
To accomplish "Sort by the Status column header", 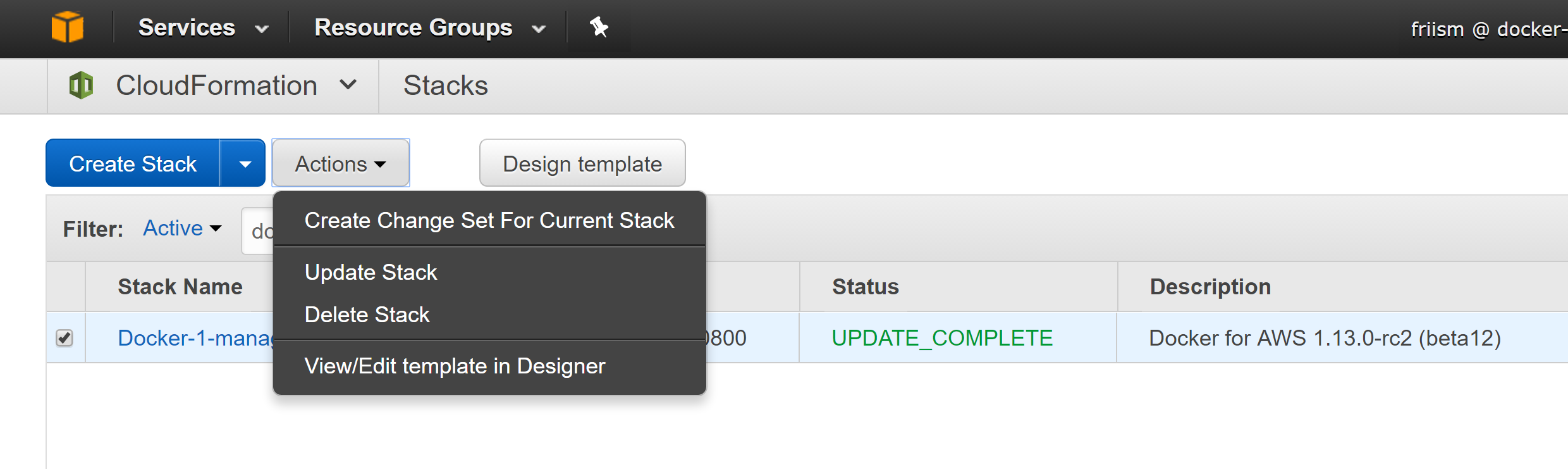I will pyautogui.click(x=865, y=287).
